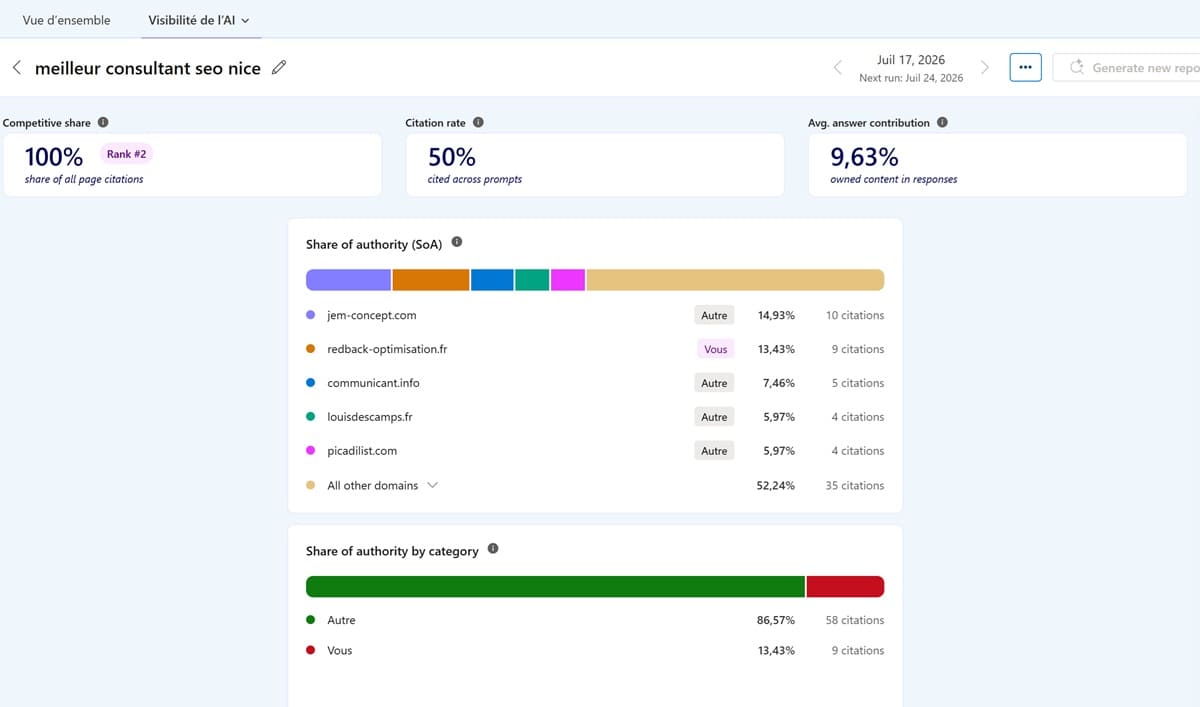
Task: Click the 100% competitive share value
Action: click(x=54, y=156)
